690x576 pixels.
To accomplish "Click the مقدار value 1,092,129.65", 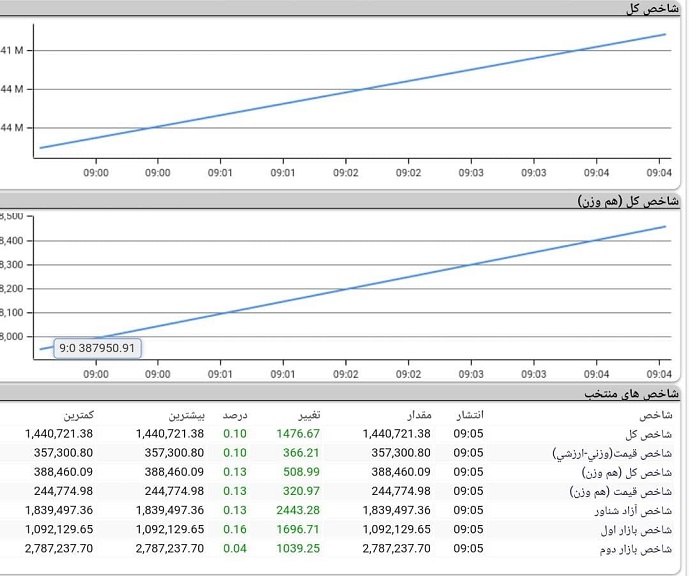I will coord(396,529).
